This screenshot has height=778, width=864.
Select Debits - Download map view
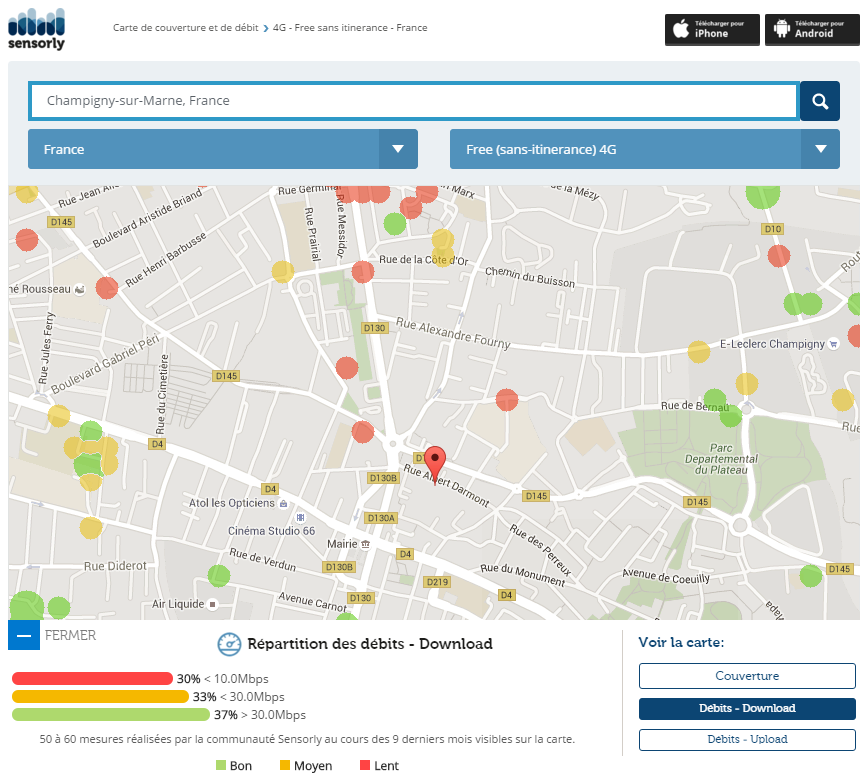(x=747, y=708)
